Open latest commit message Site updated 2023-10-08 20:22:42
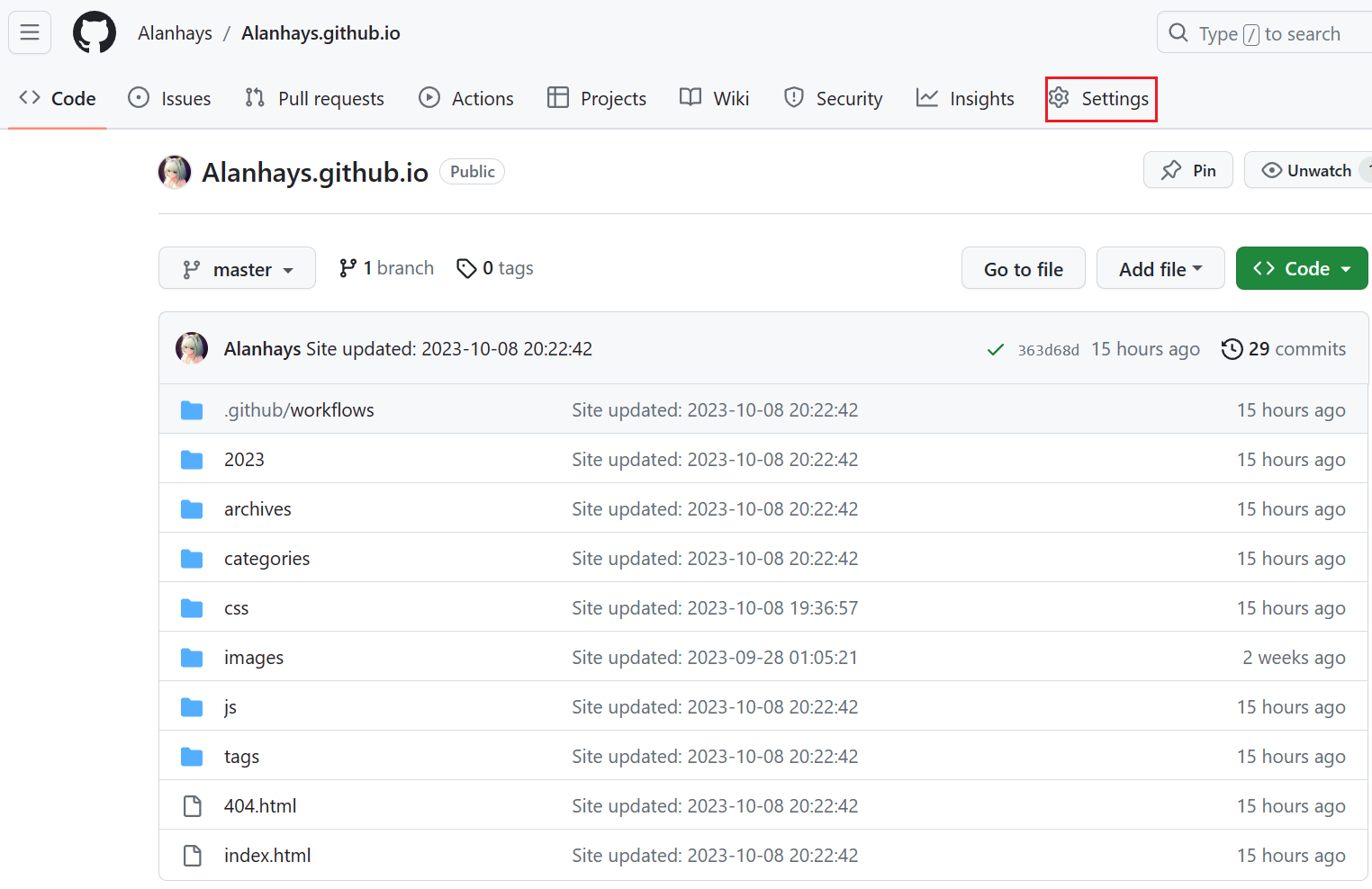This screenshot has height=889, width=1372. (x=449, y=349)
